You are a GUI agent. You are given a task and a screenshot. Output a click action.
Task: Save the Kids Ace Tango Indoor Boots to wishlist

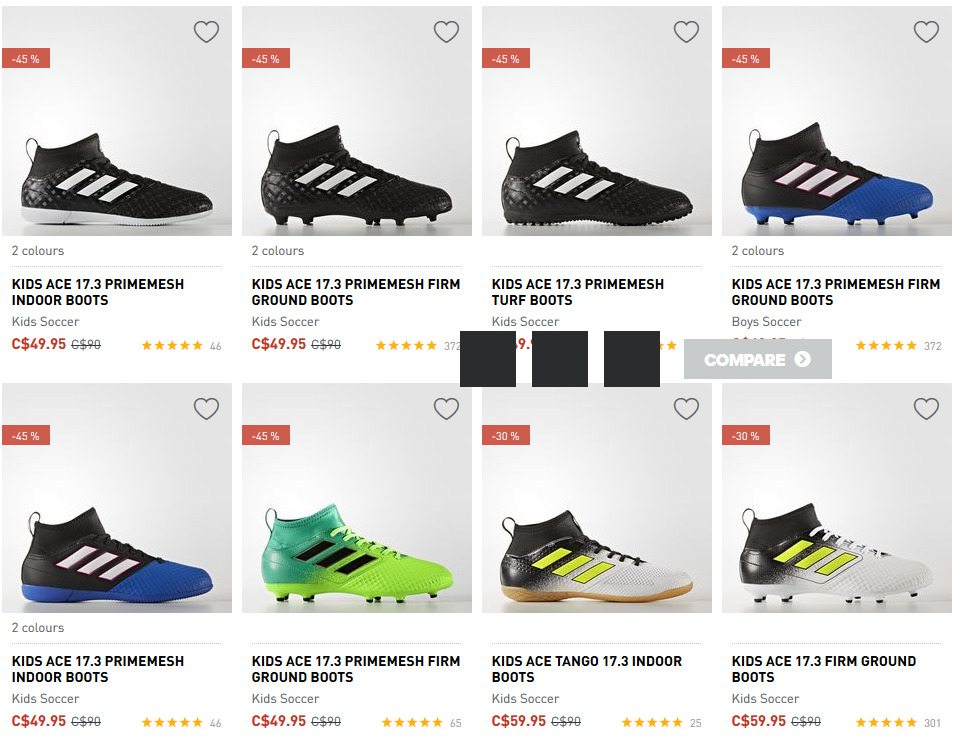click(686, 408)
